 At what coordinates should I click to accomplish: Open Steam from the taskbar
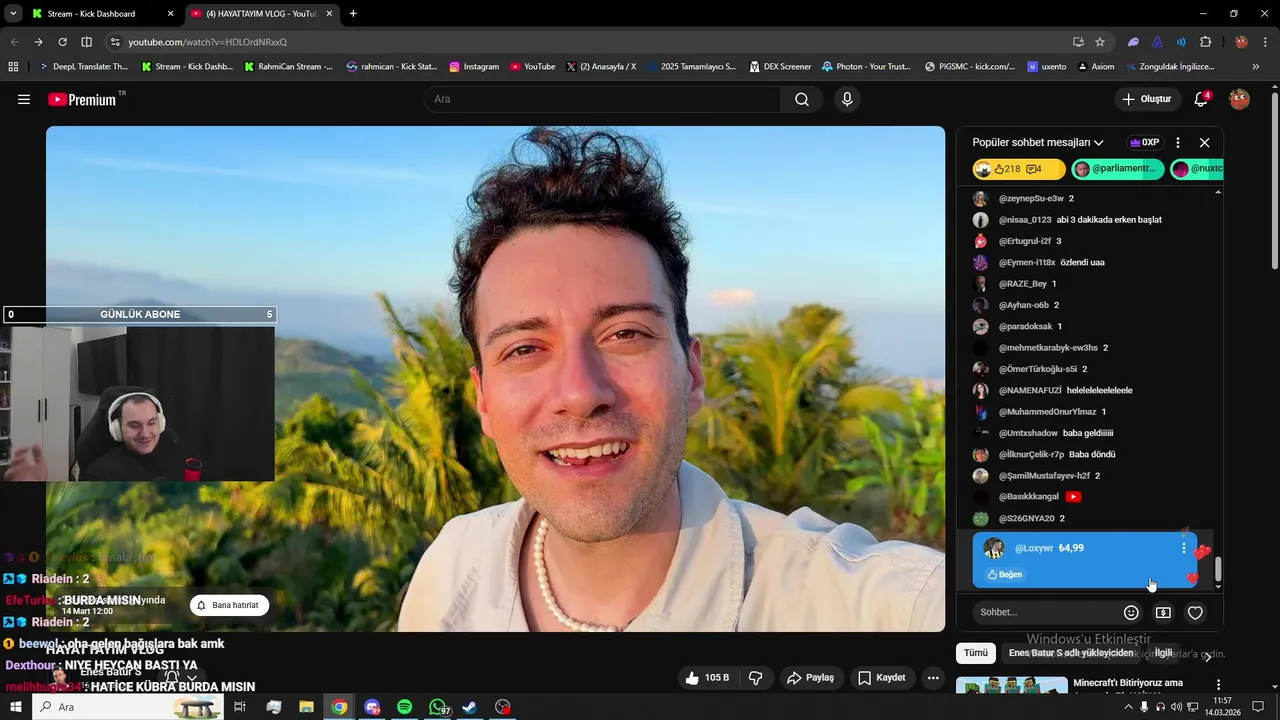click(470, 707)
